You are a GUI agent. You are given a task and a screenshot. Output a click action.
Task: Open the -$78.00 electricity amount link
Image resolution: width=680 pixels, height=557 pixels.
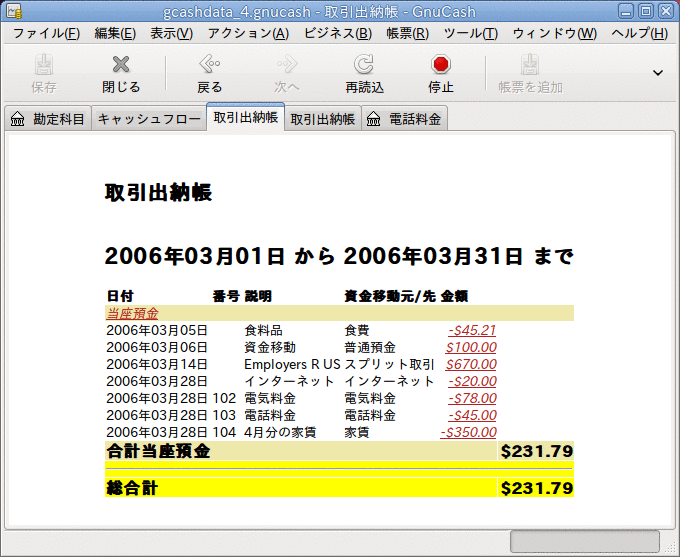472,398
